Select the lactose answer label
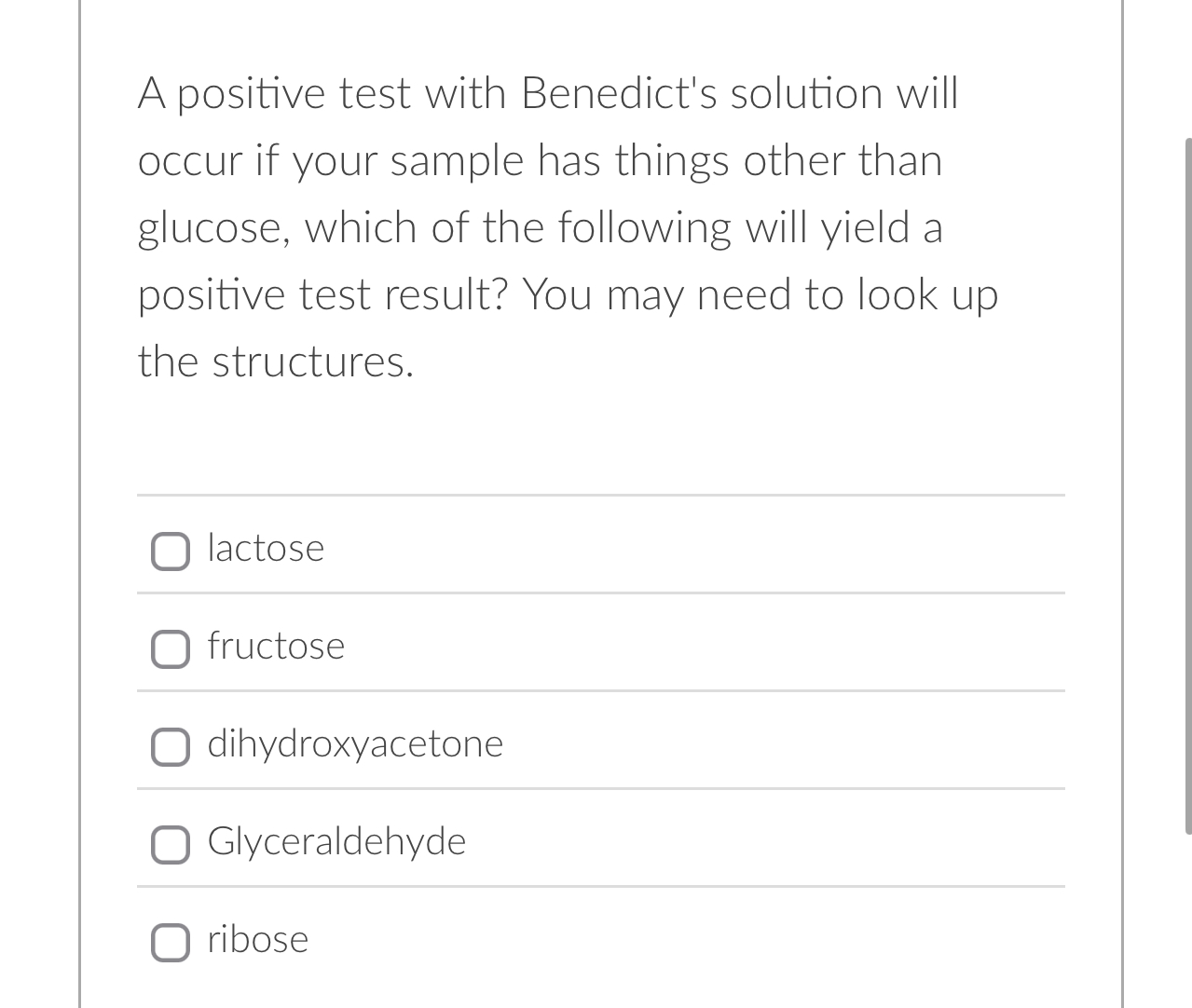Image resolution: width=1192 pixels, height=1008 pixels. pos(265,549)
